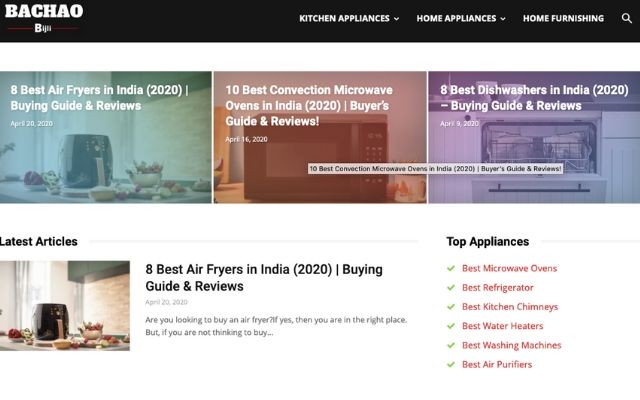Click checkmark icon beside Best Kitchen Chimneys
The height and width of the screenshot is (400, 640).
tap(451, 307)
